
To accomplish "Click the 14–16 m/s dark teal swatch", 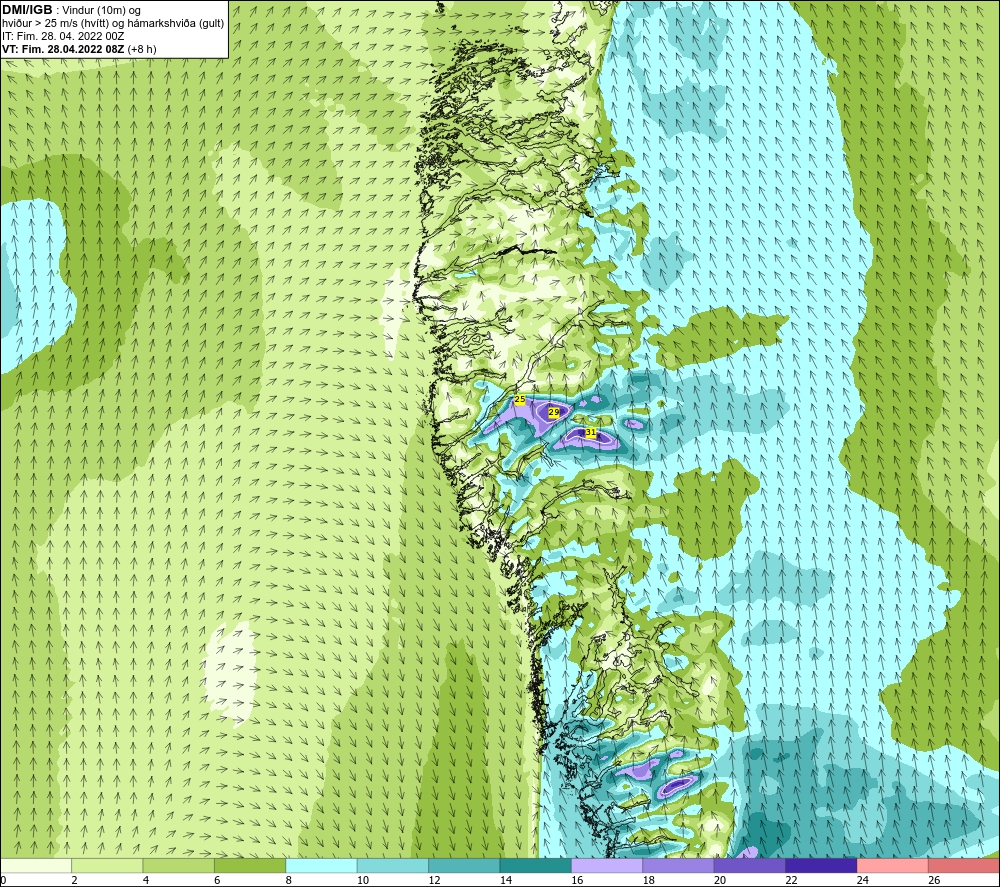I will click(536, 865).
